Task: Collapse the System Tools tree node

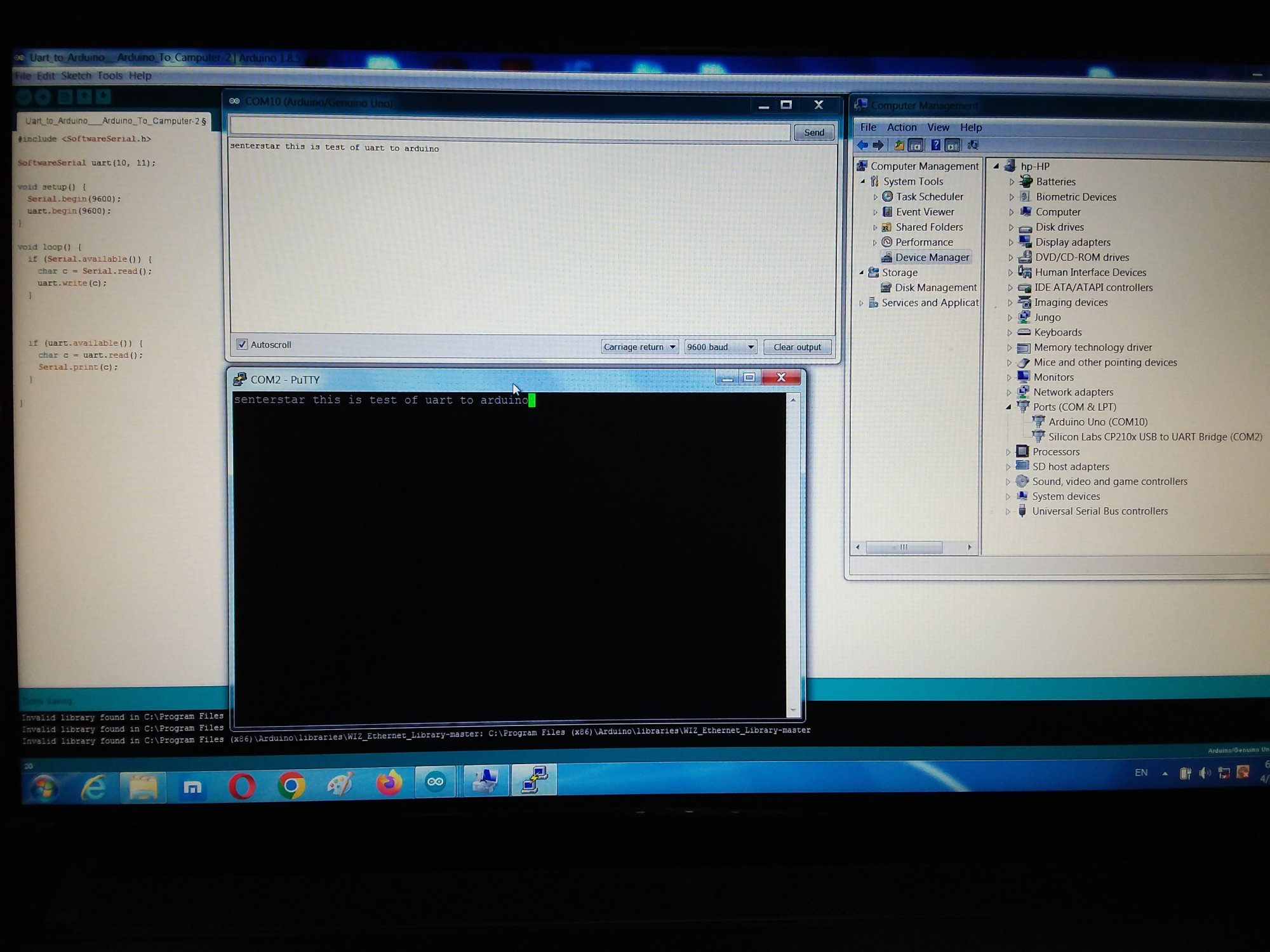Action: [863, 182]
